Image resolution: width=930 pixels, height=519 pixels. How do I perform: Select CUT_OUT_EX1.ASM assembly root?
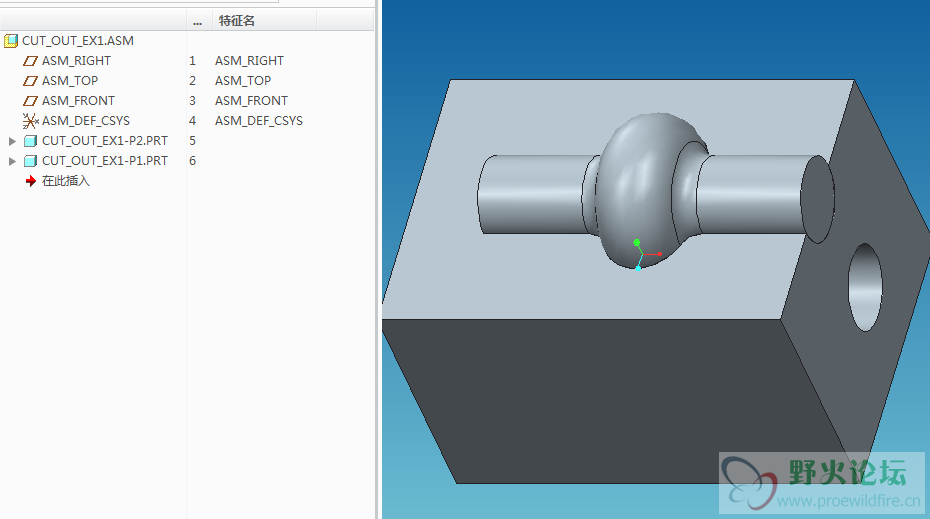78,41
